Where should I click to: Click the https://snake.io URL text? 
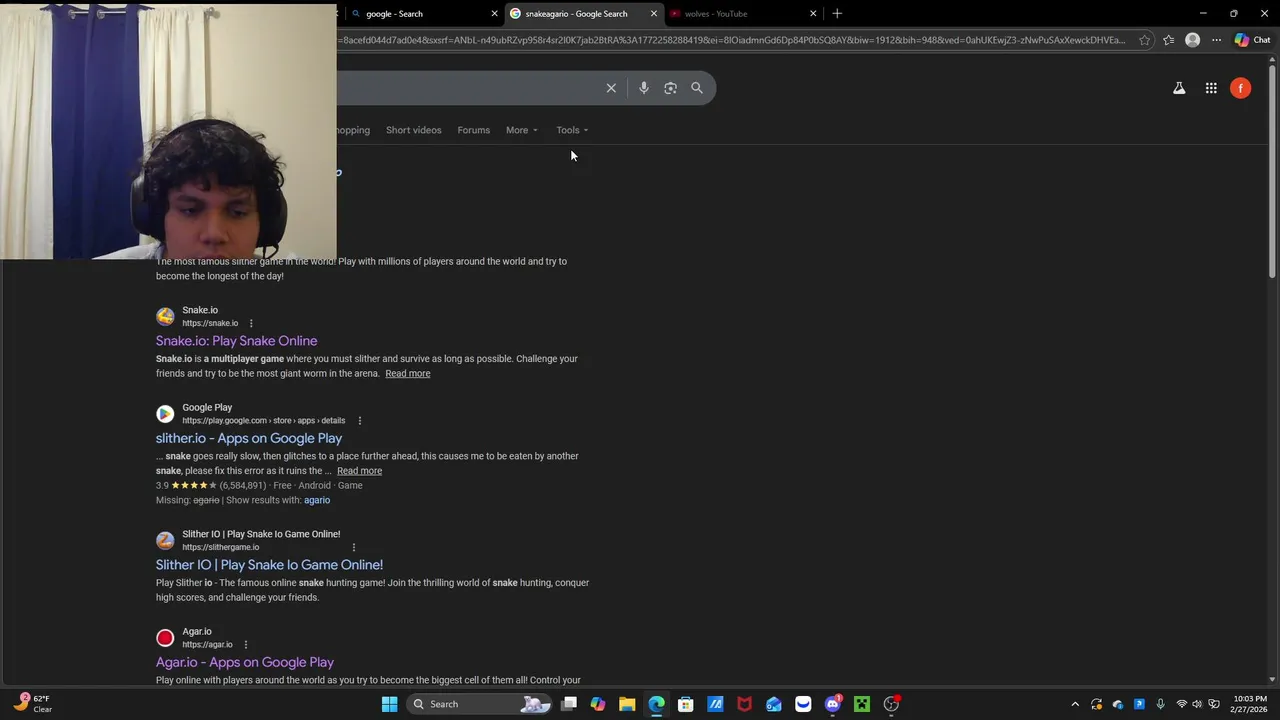tap(210, 323)
